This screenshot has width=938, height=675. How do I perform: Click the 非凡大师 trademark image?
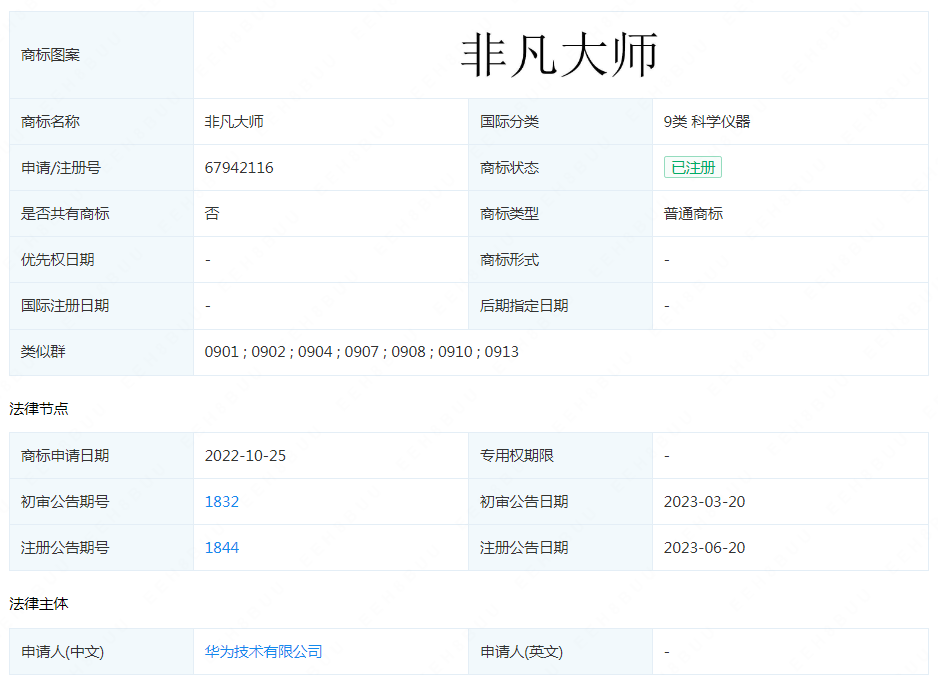click(x=559, y=55)
